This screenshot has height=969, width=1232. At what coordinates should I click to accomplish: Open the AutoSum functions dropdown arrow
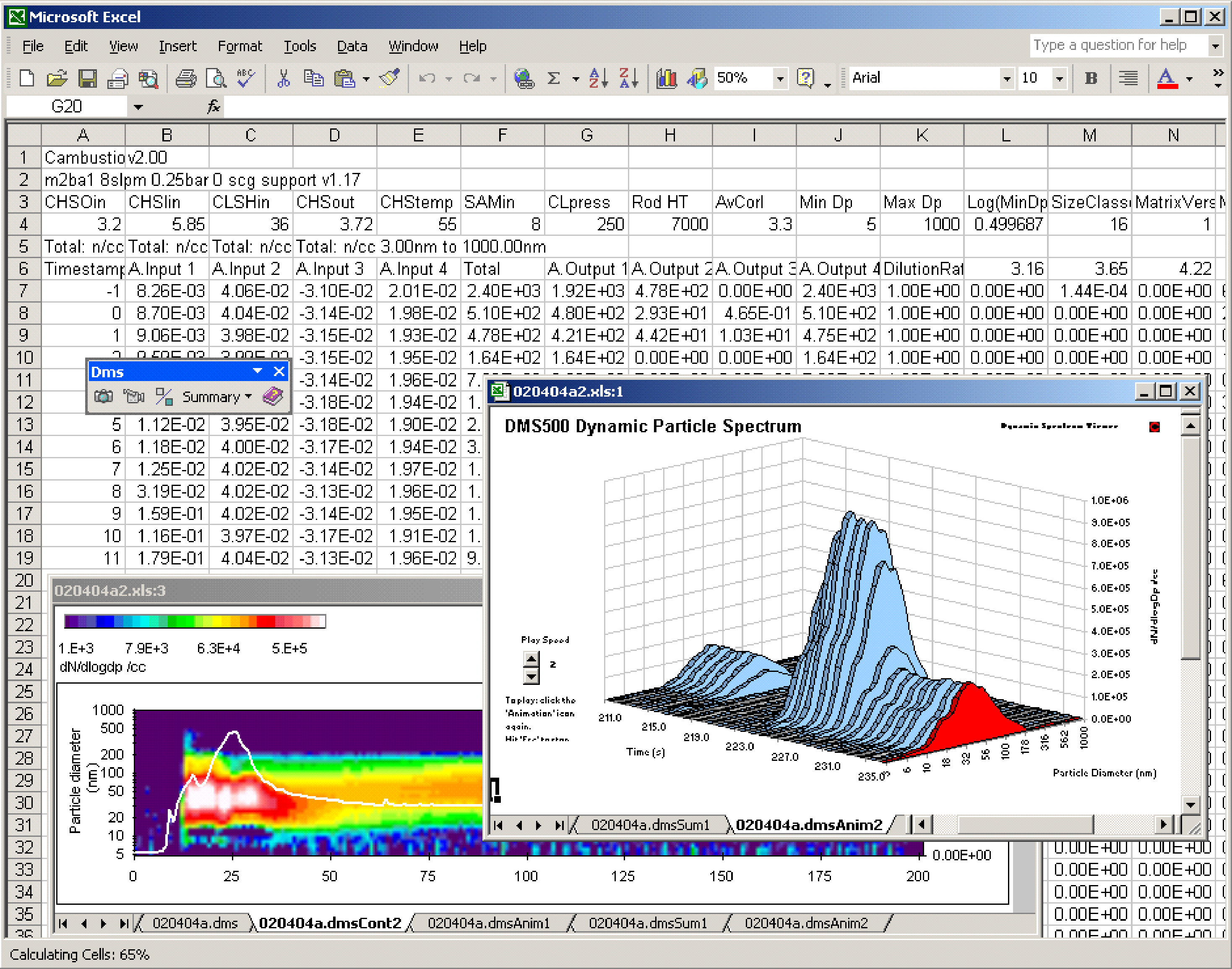[x=576, y=78]
